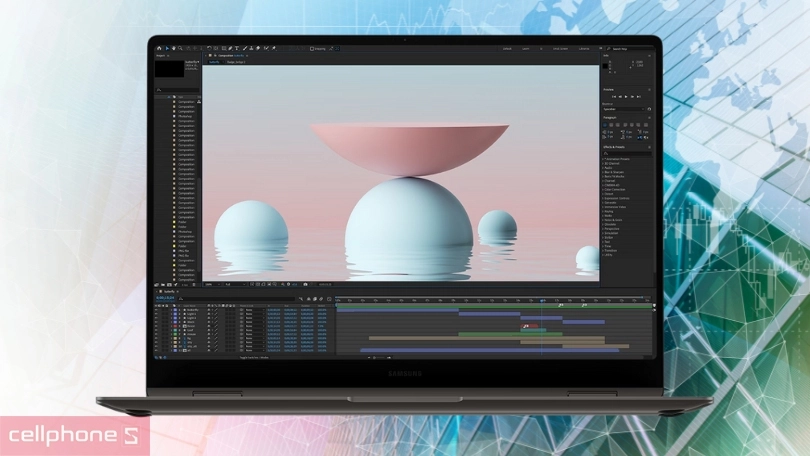Hide the butterfly layer with its eye icon
Image resolution: width=810 pixels, height=456 pixels.
157,310
